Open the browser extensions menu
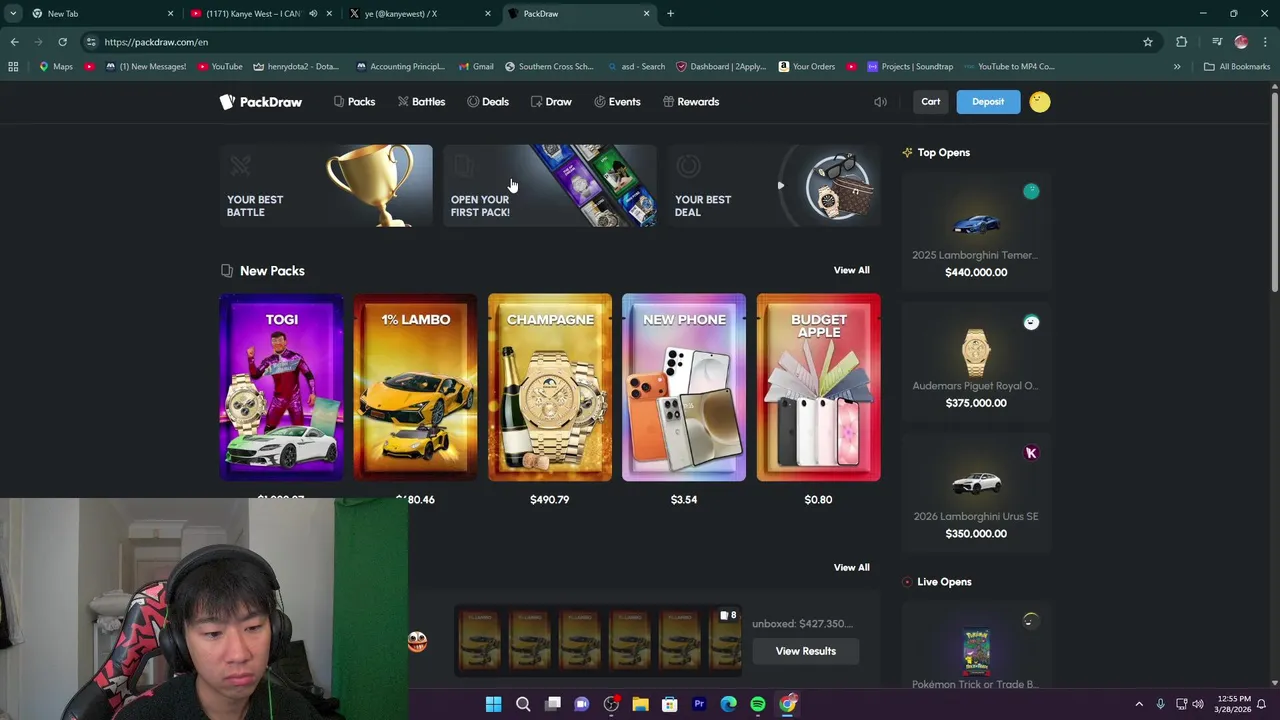This screenshot has width=1280, height=720. point(1181,42)
